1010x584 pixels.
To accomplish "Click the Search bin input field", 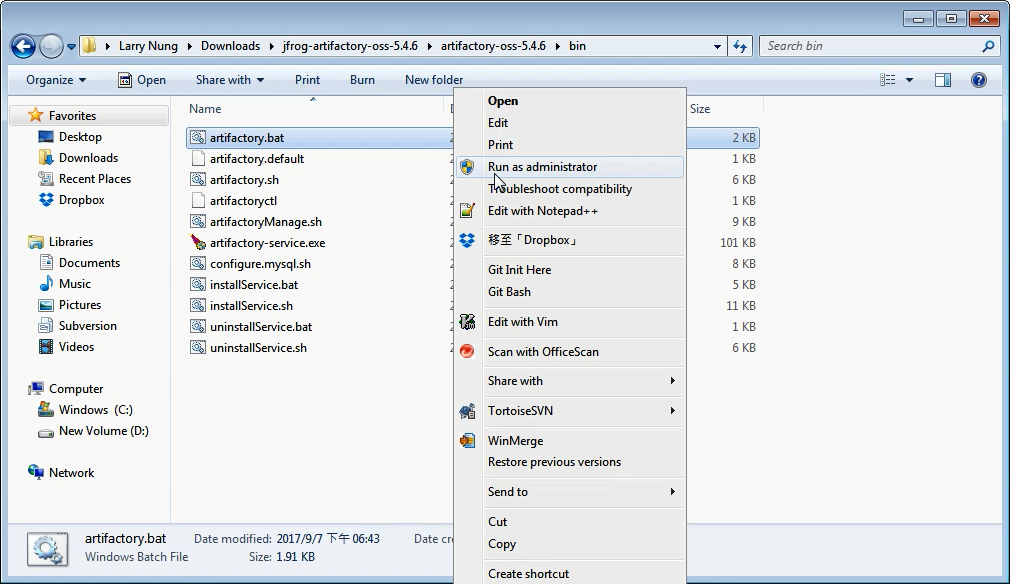I will [871, 46].
